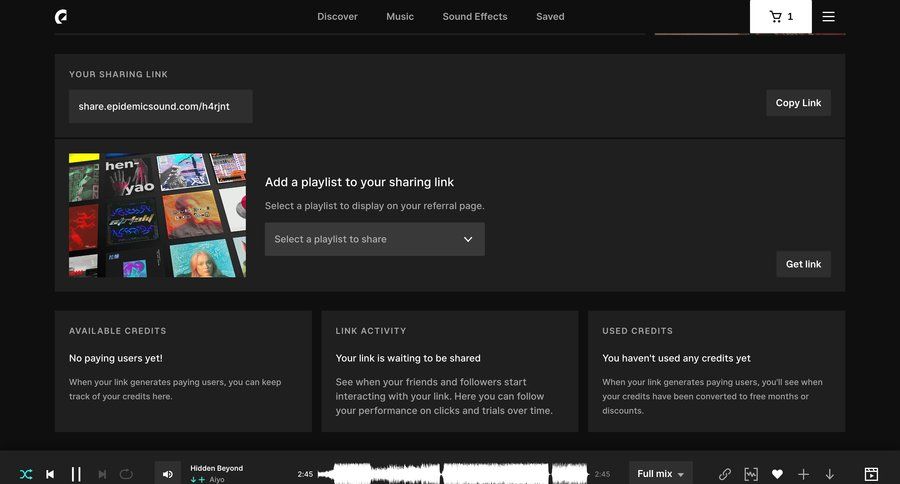This screenshot has height=484, width=900.
Task: Open the shopping cart with 1 item
Action: click(781, 17)
